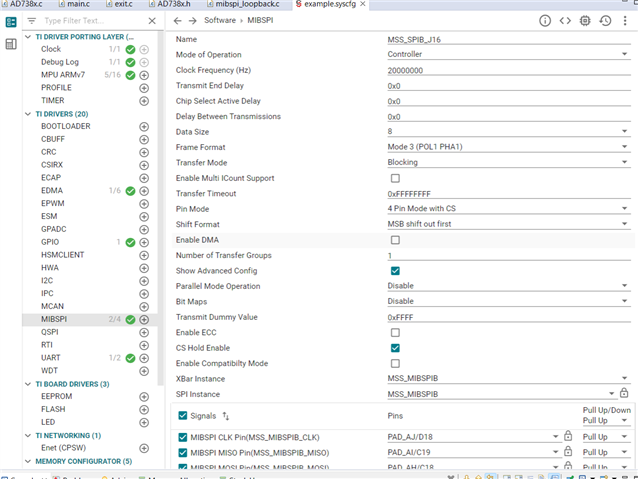Click Clock Frequency value field
Viewport: 638px width, 479px height.
[509, 70]
